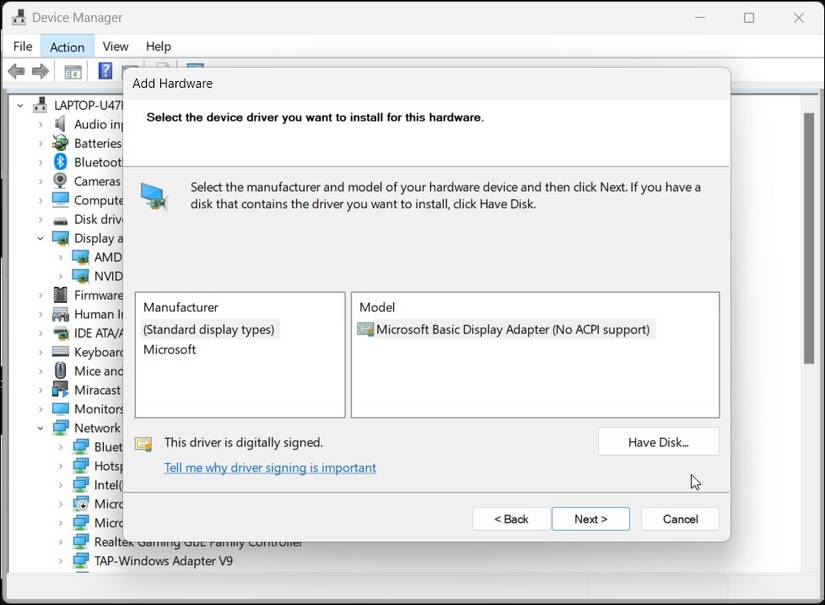Click the Device Manager vertical scrollbar thumb
The image size is (825, 605).
point(809,238)
